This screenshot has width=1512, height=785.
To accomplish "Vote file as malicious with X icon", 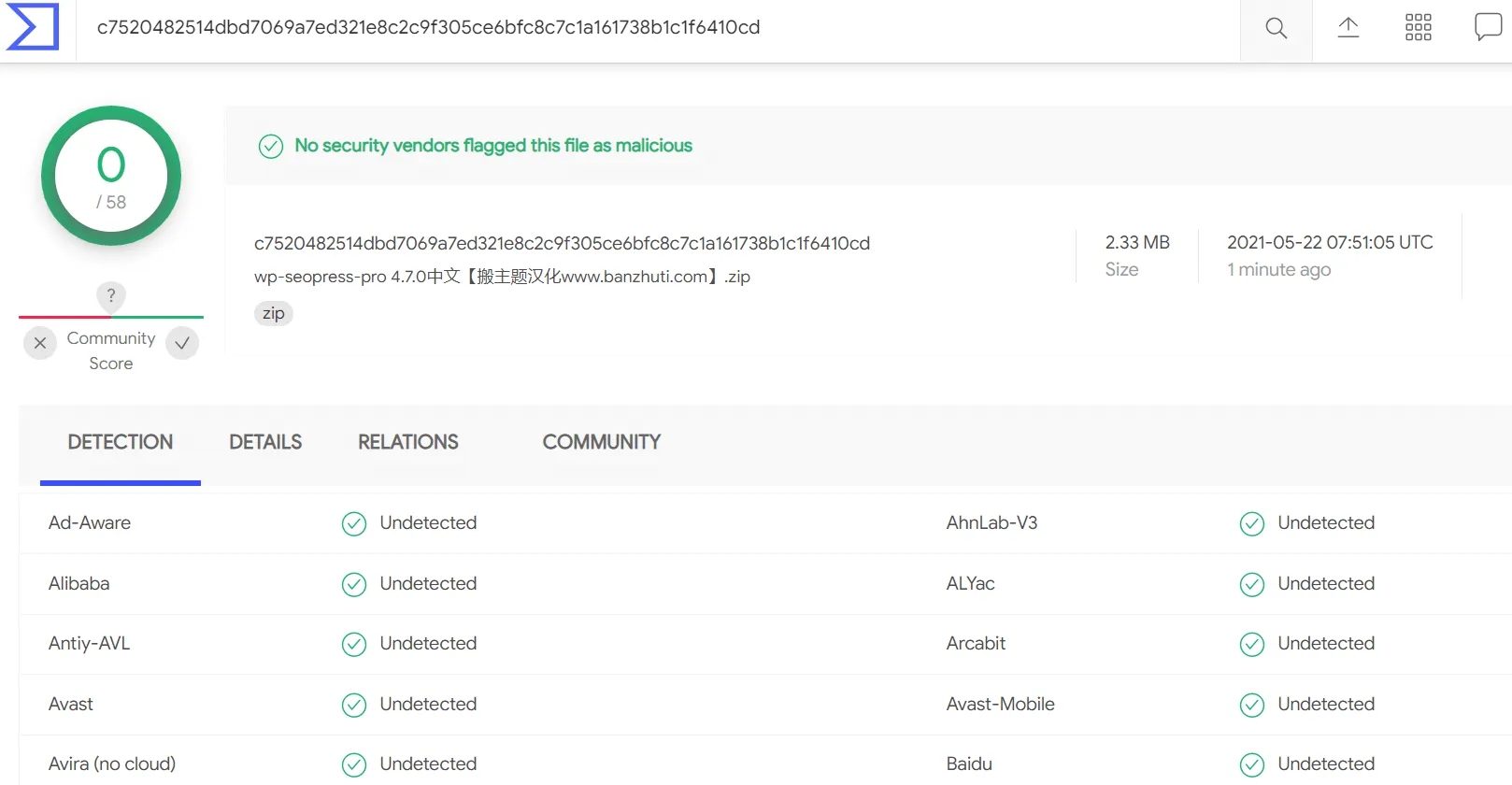I will tap(40, 343).
